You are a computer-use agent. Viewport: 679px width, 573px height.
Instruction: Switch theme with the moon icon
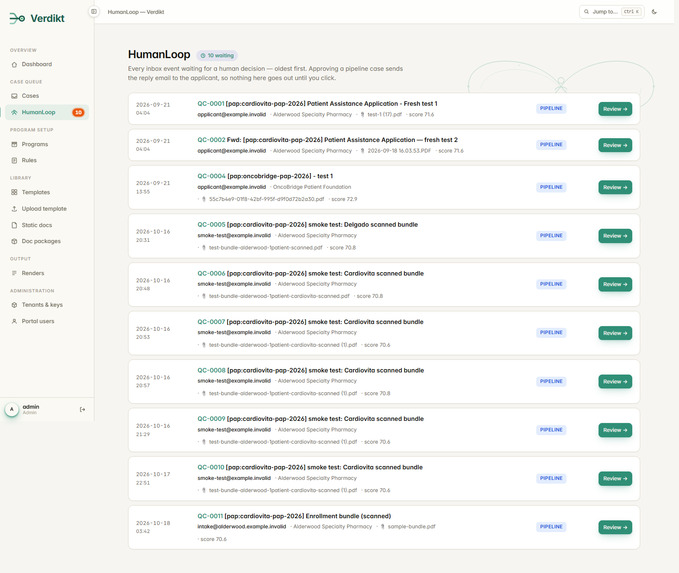click(654, 12)
